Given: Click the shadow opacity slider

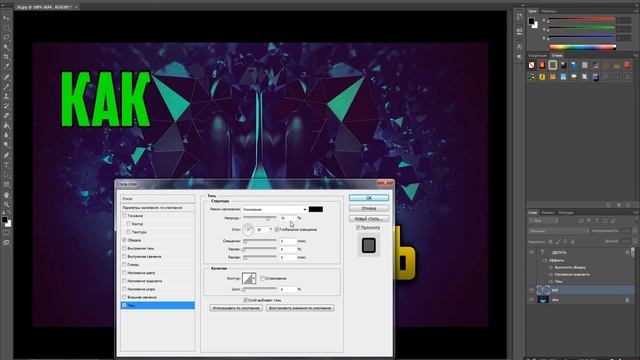Looking at the screenshot, I should pyautogui.click(x=260, y=218).
